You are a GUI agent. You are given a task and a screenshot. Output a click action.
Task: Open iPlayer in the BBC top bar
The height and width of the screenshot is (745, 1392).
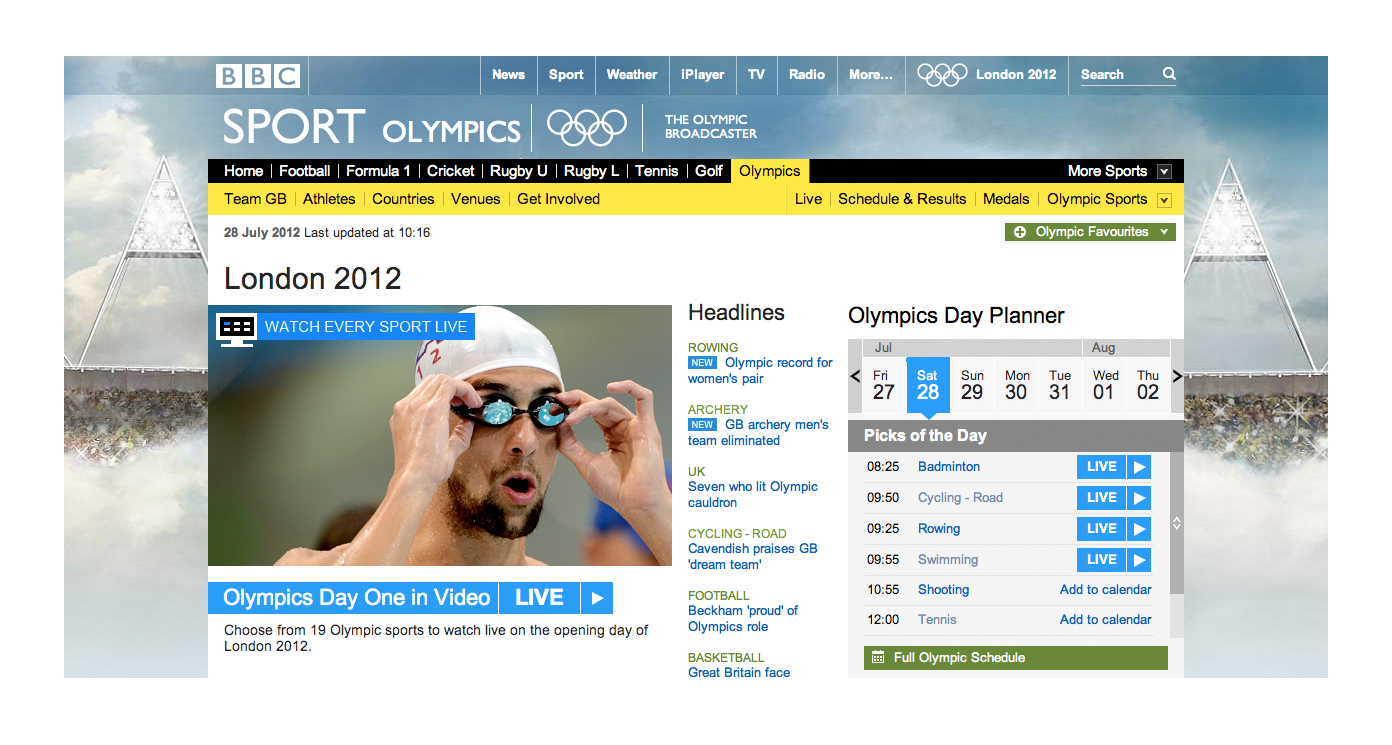pyautogui.click(x=703, y=75)
